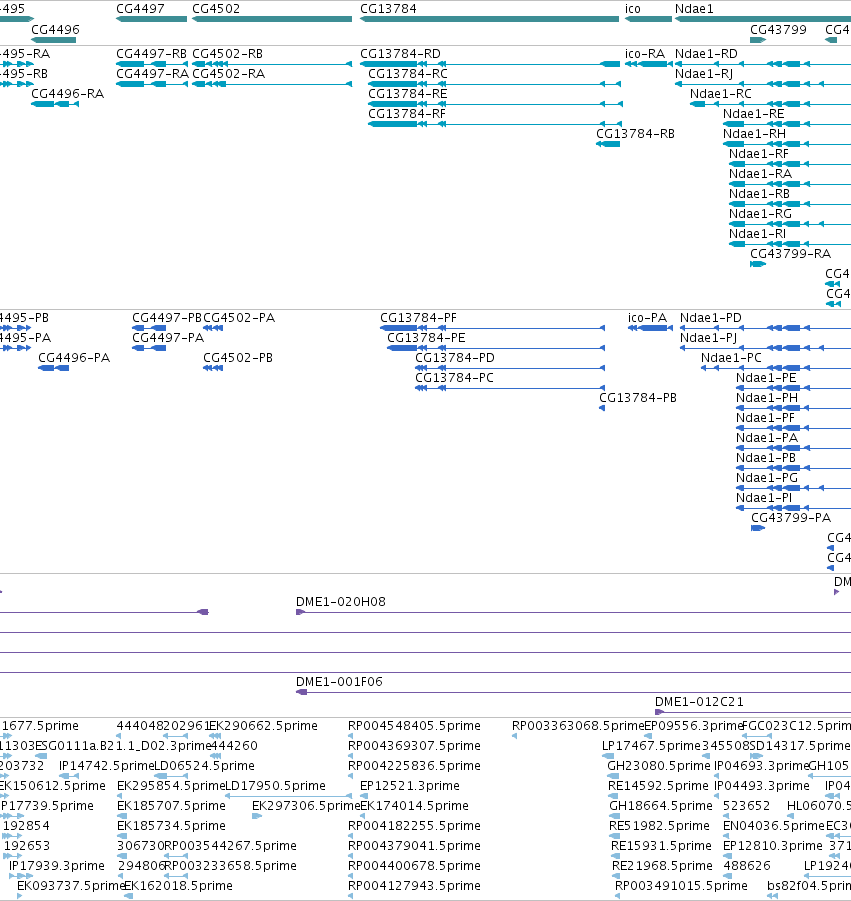Click EST RP003491015.5prime label

(x=681, y=885)
